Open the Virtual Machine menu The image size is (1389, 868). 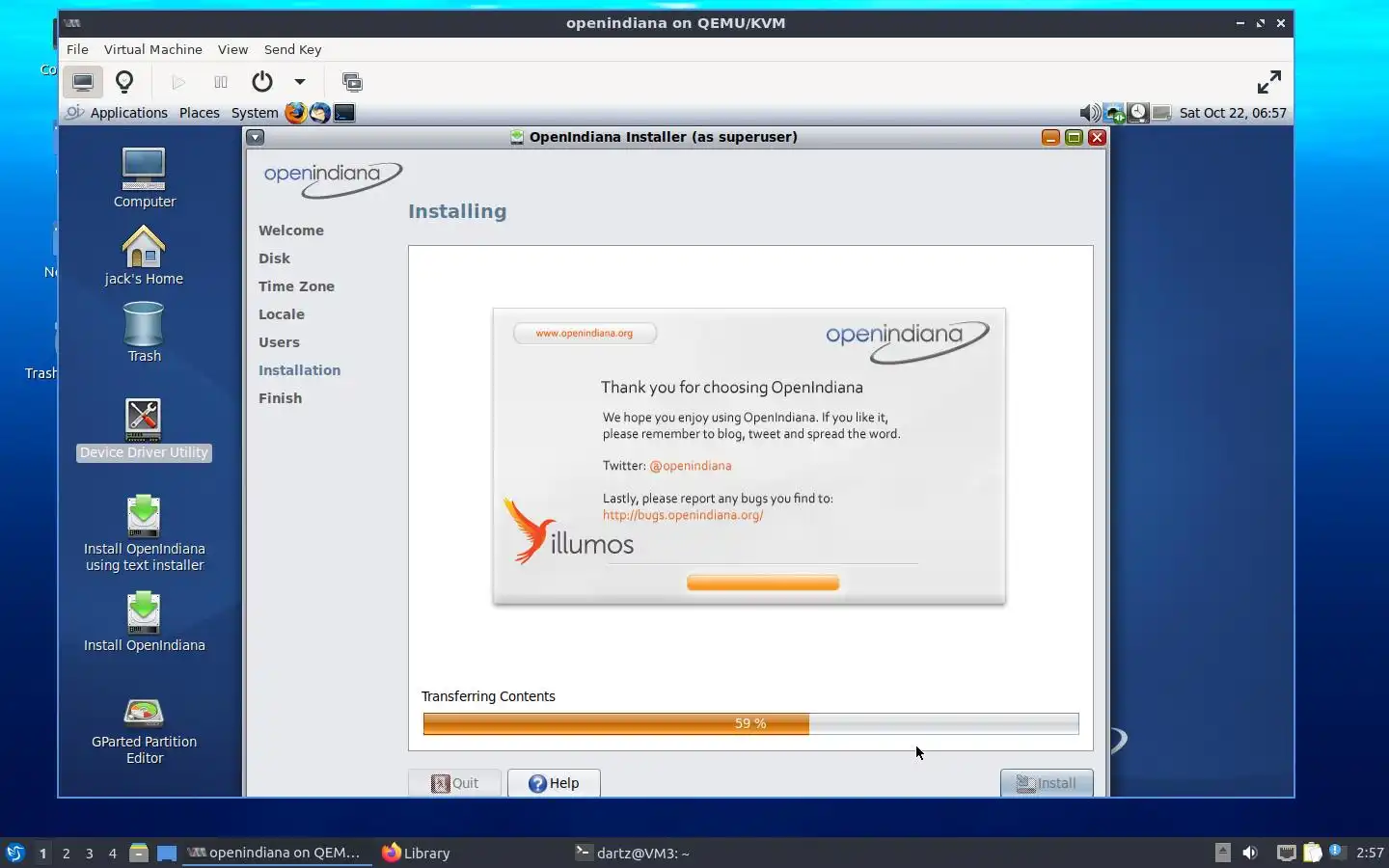tap(152, 49)
